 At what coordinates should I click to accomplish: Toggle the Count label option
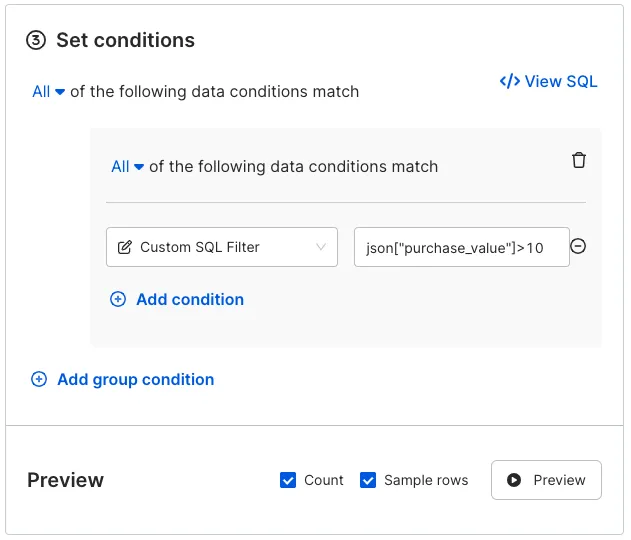tap(324, 480)
